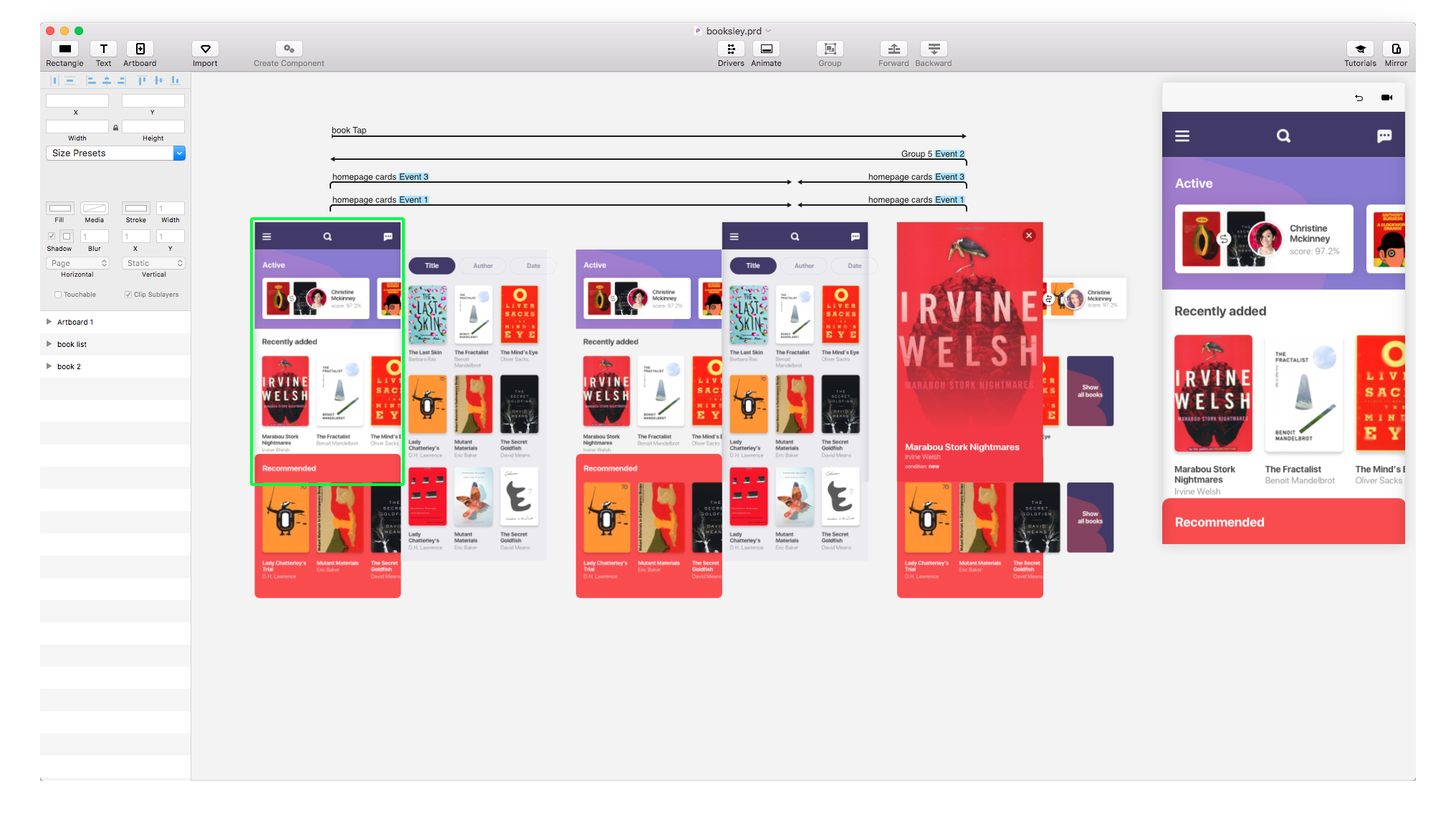Click align bottom edges icon
Screen dimensions: 1456x838
[x=175, y=80]
